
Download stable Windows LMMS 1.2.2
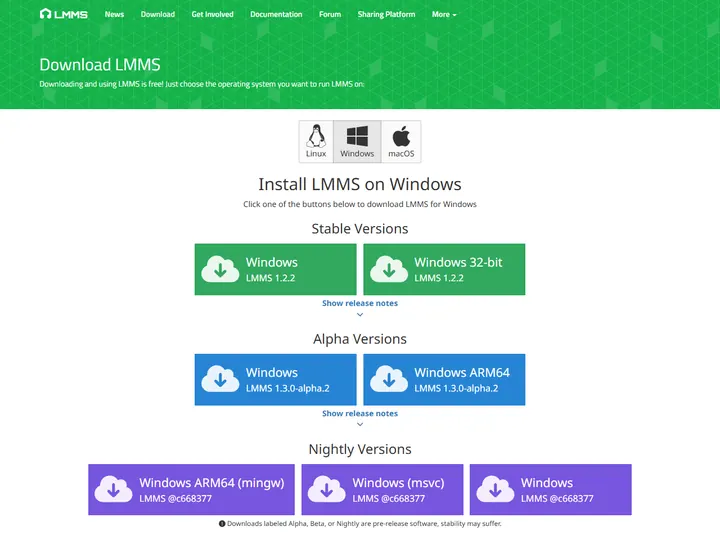tap(276, 269)
